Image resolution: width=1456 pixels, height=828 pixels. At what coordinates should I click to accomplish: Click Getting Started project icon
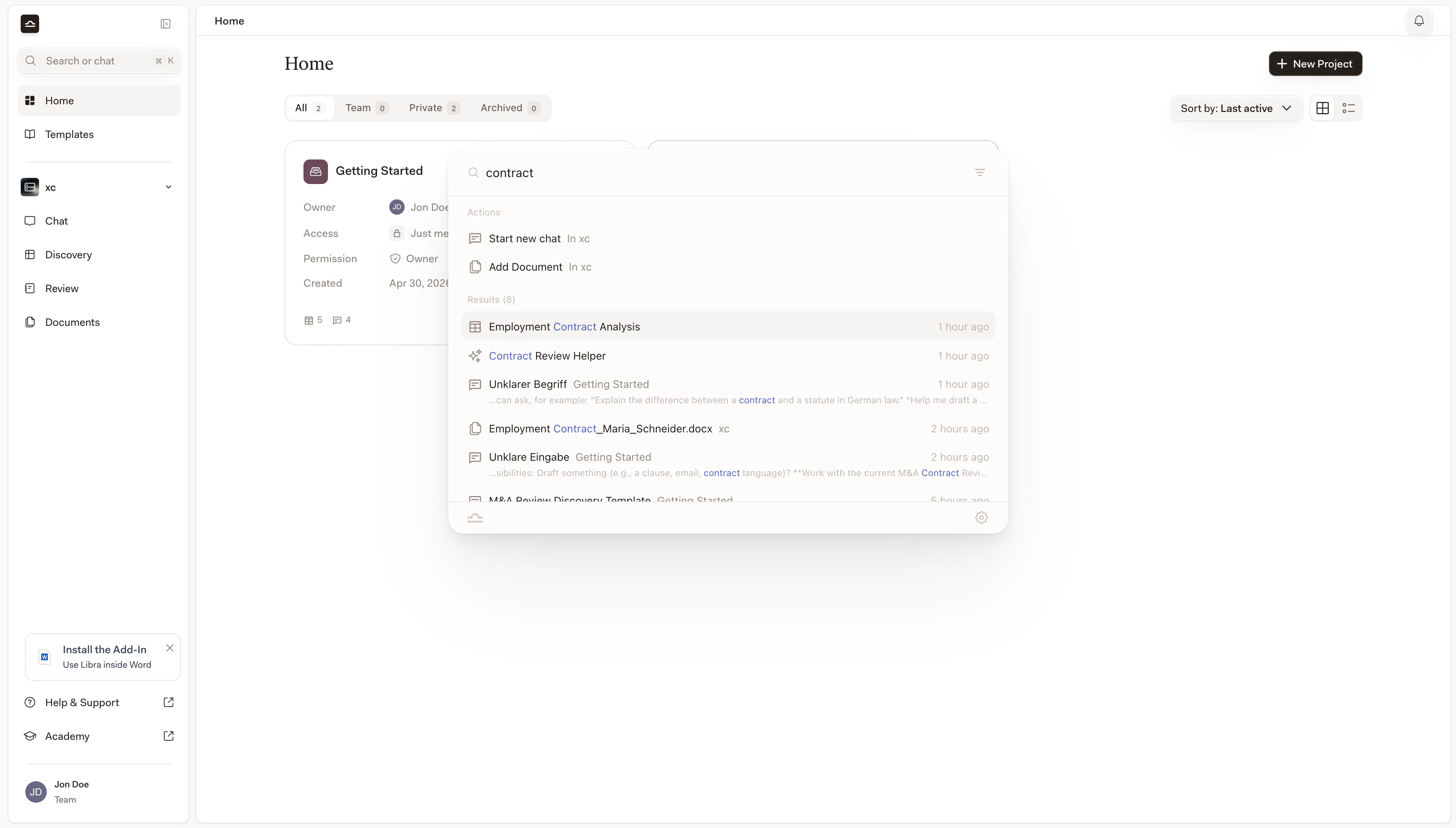[315, 171]
